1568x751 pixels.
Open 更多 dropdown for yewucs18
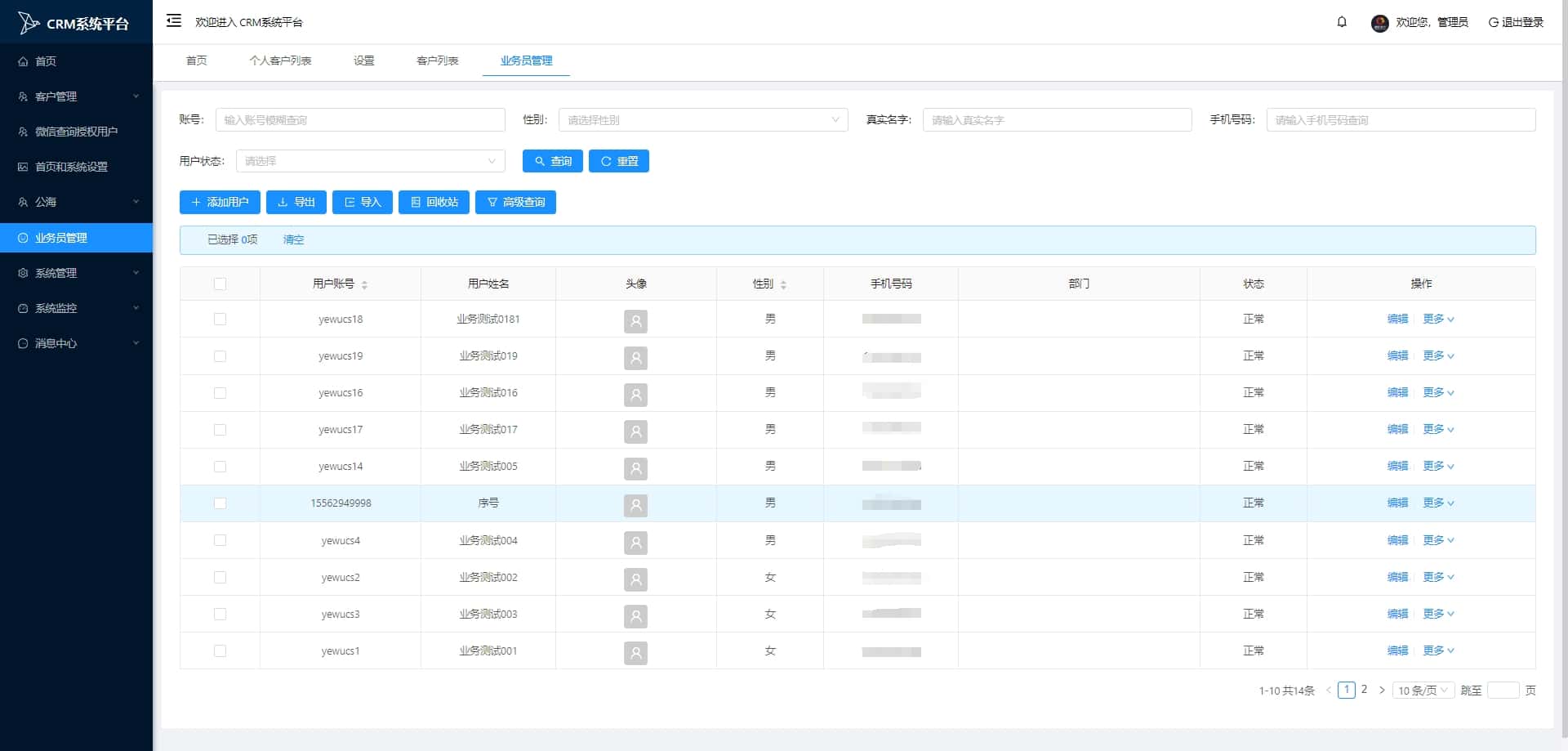(1438, 320)
